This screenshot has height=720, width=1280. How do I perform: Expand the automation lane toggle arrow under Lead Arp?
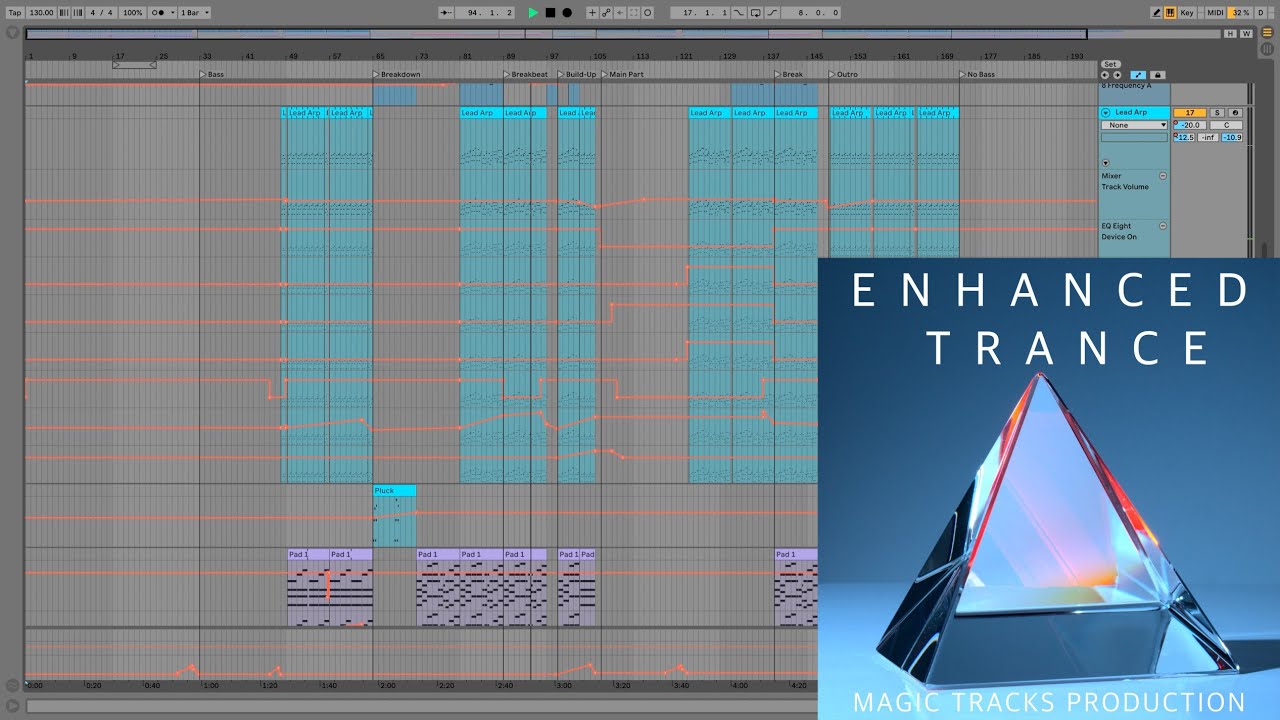(x=1106, y=162)
